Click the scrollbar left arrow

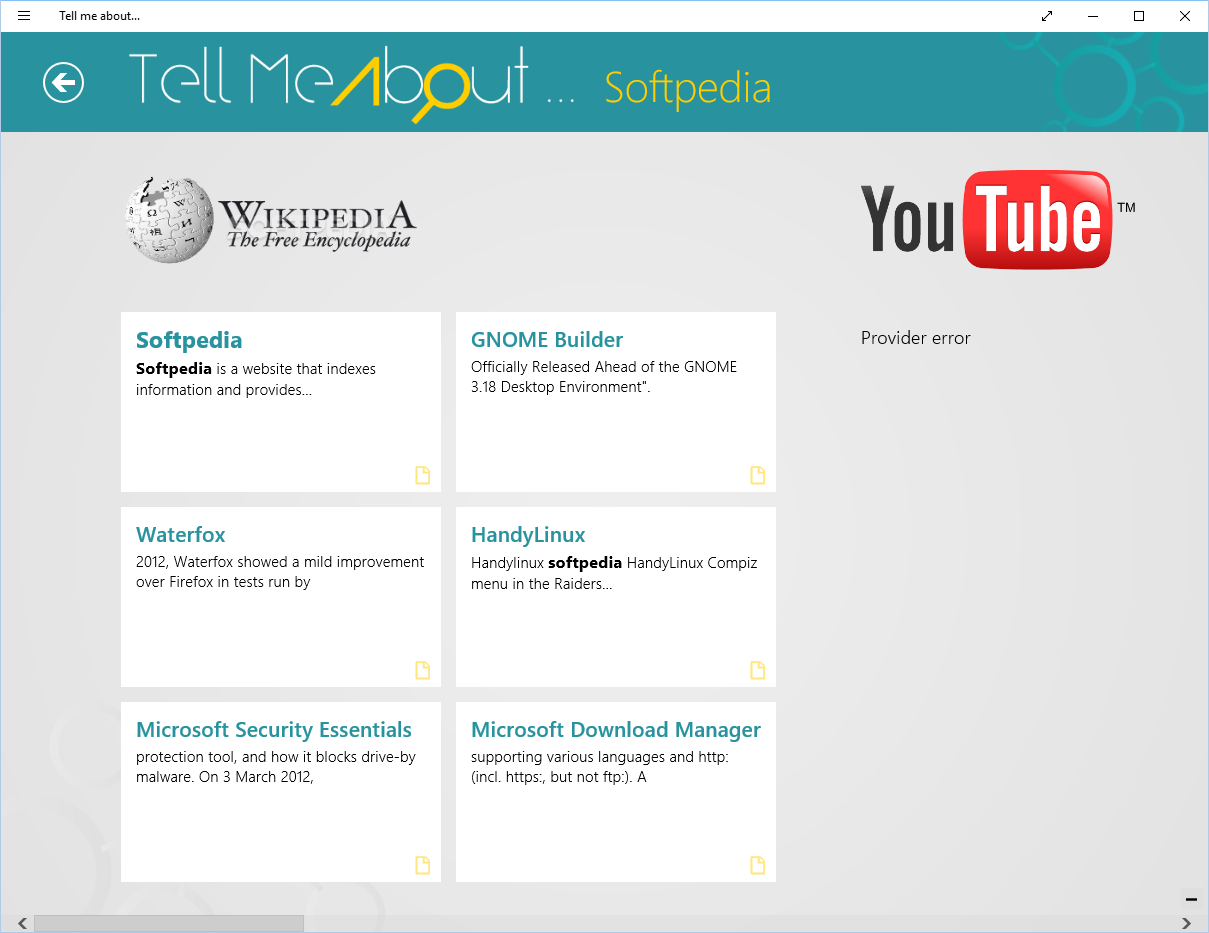[22, 923]
